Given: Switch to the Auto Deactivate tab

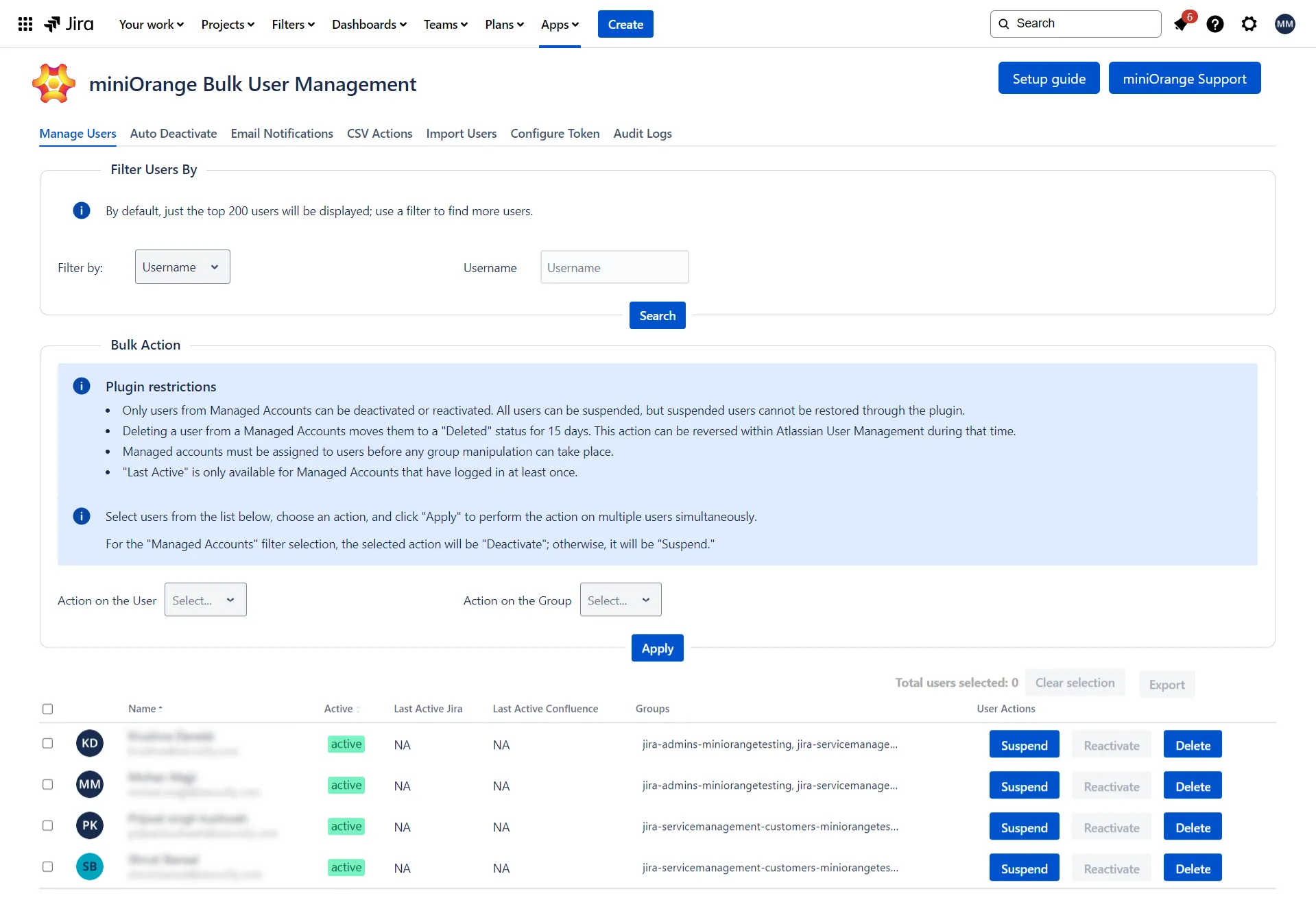Looking at the screenshot, I should coord(174,134).
